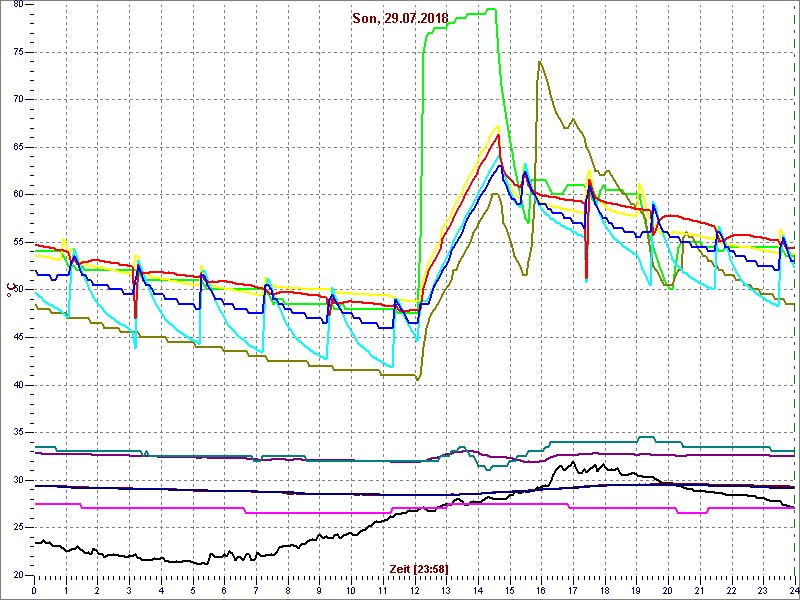Select the 75 temperature axis label

tap(18, 52)
